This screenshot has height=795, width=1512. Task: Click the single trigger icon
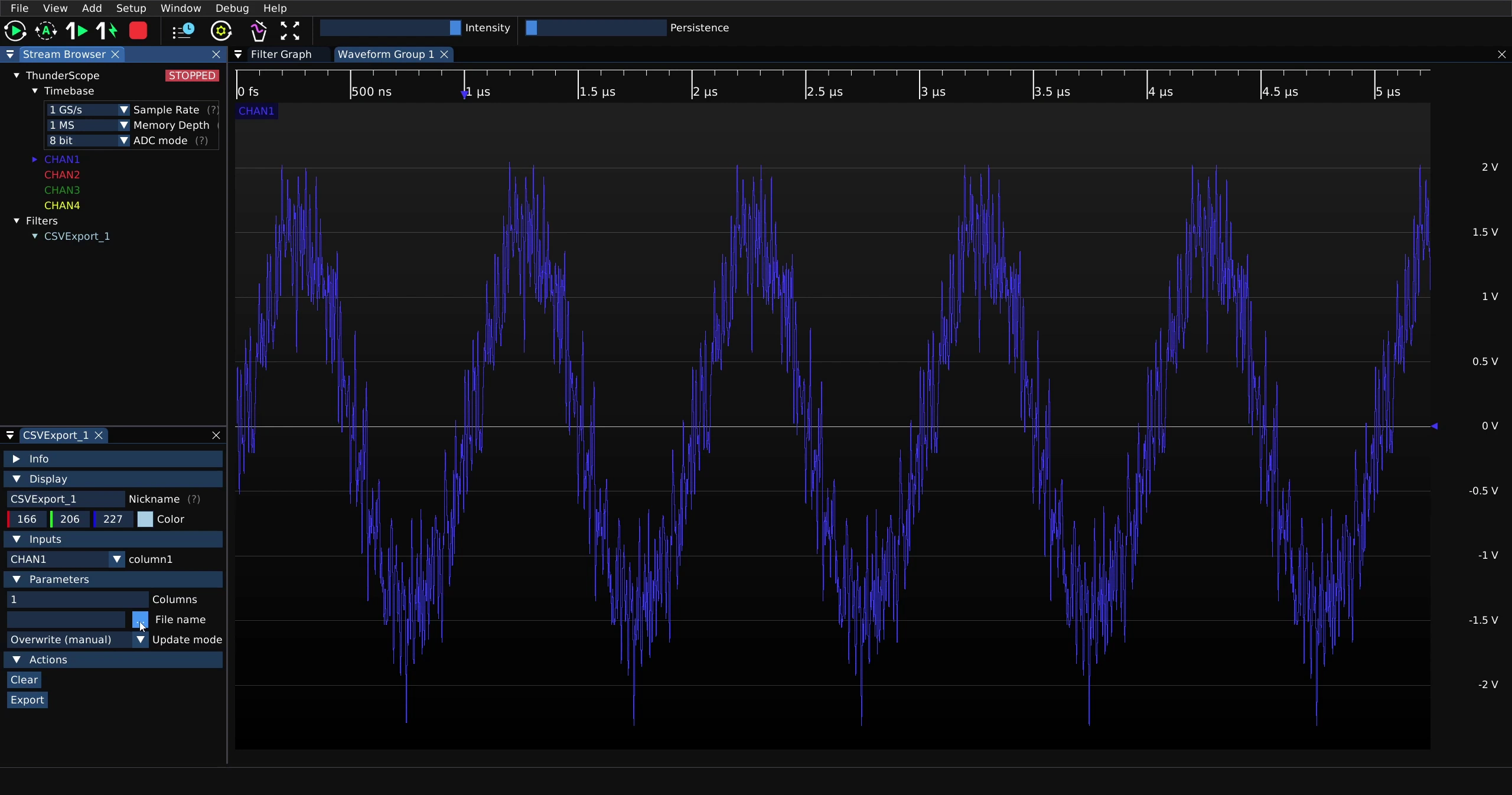pos(77,31)
